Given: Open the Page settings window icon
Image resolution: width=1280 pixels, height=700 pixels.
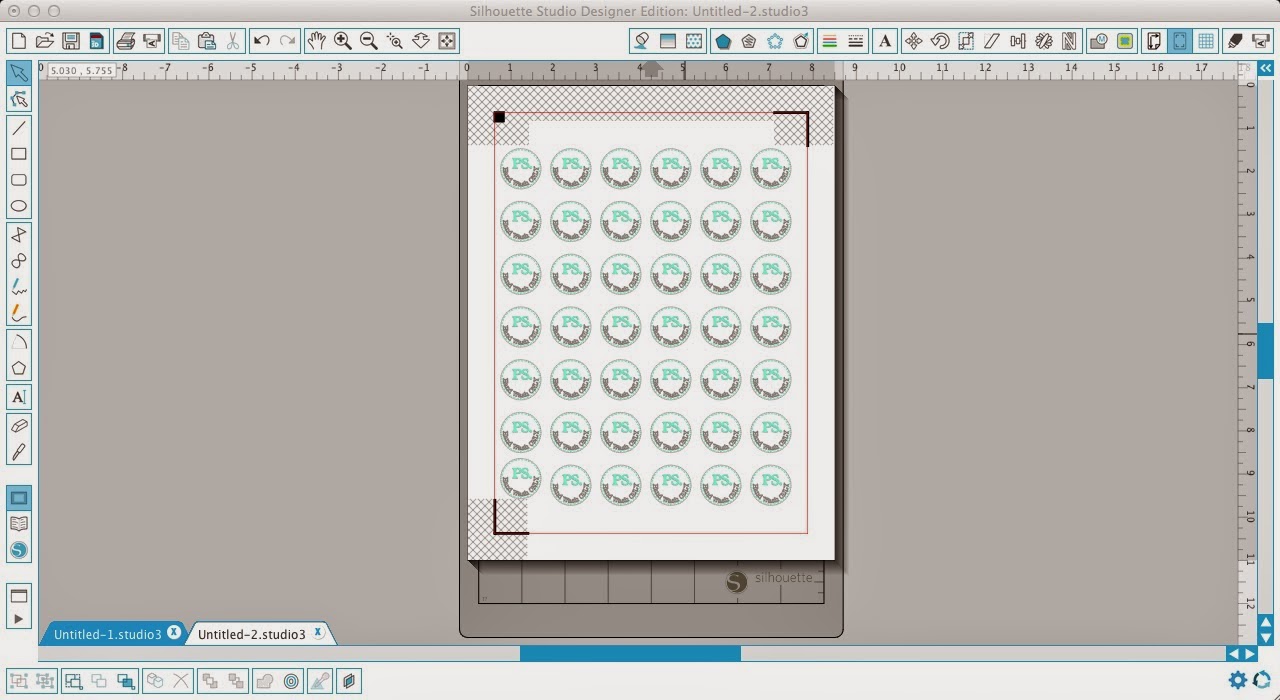Looking at the screenshot, I should (1154, 41).
